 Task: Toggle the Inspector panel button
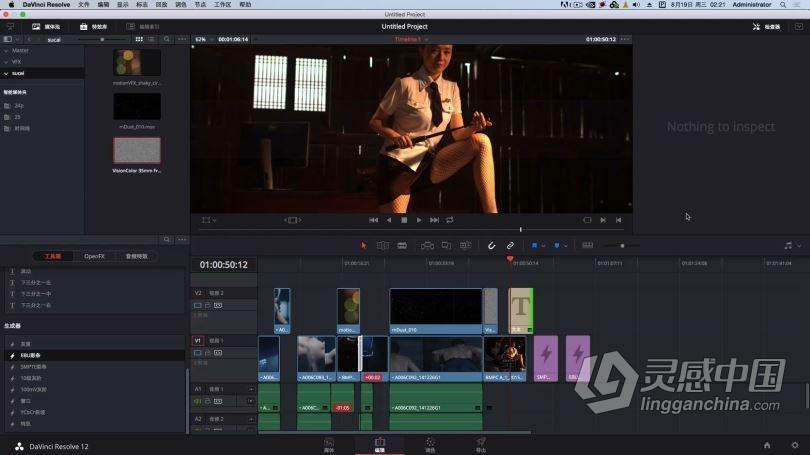click(x=767, y=26)
